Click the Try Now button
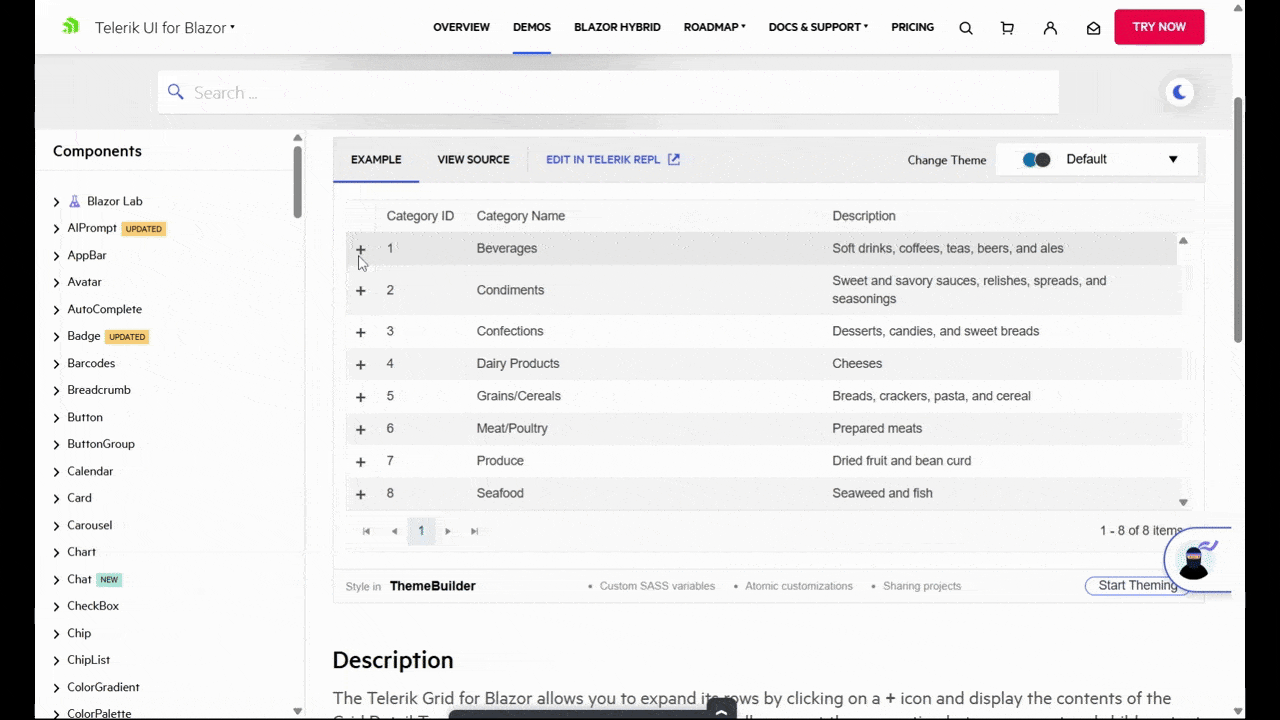The width and height of the screenshot is (1280, 720). pos(1159,27)
